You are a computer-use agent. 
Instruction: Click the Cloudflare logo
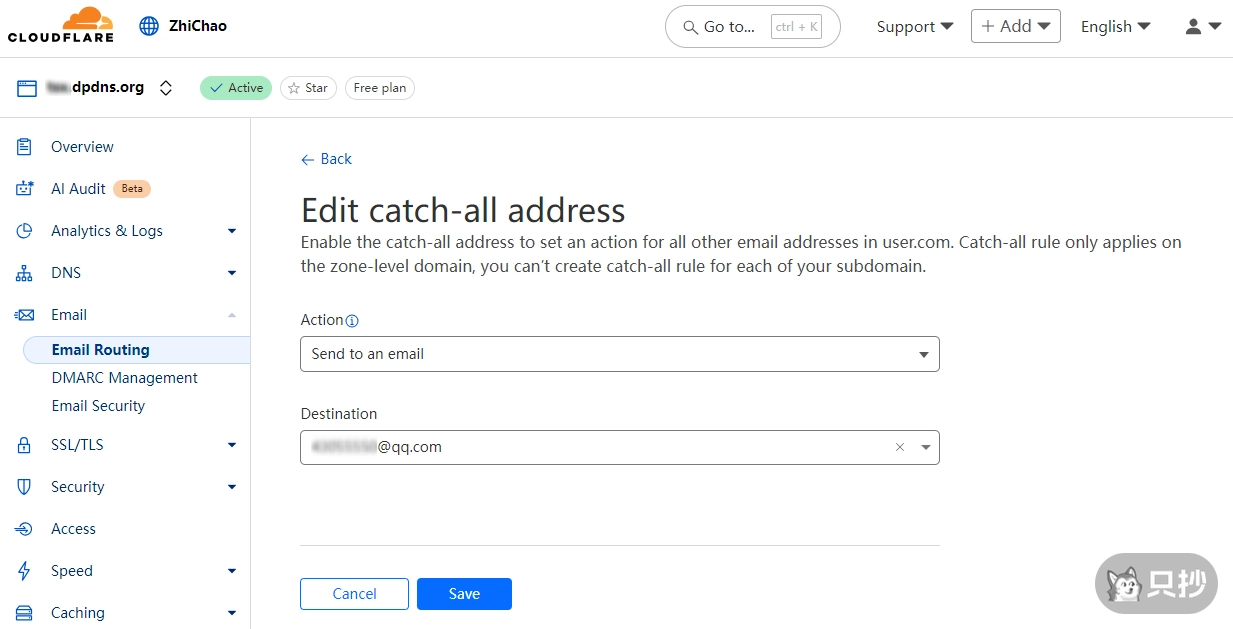60,25
